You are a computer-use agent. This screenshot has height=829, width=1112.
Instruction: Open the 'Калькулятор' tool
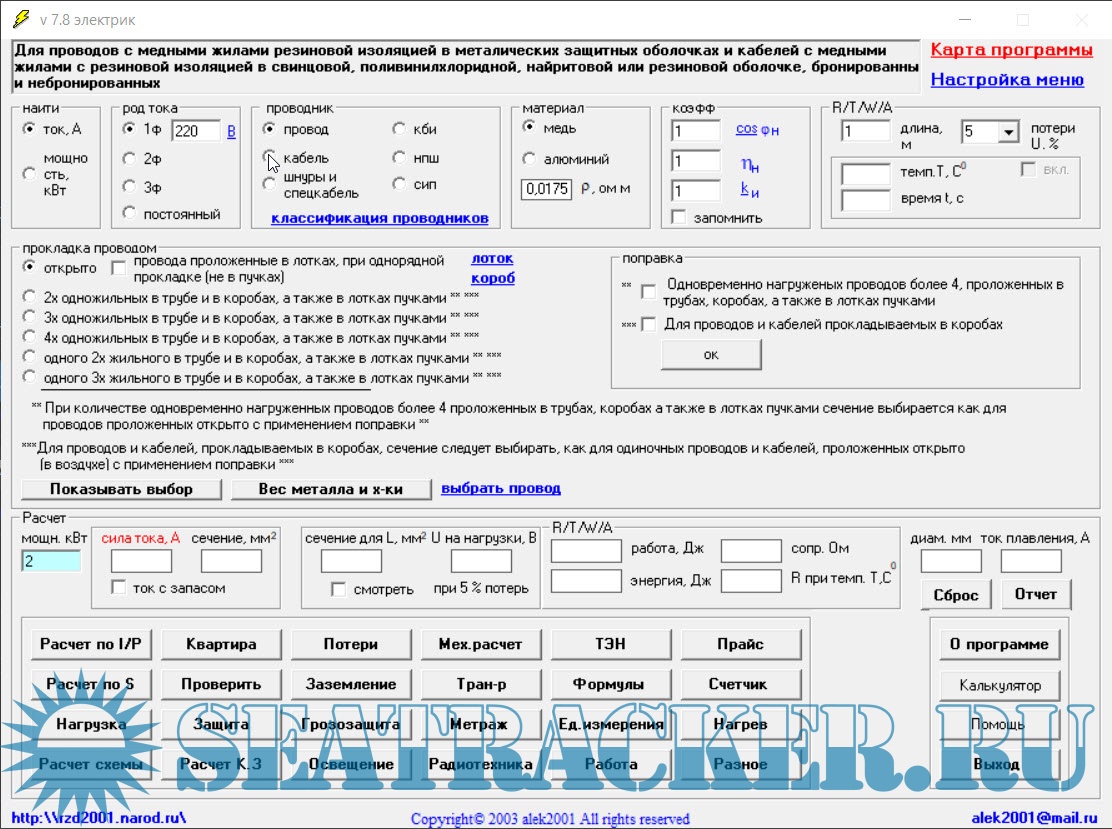pos(1000,685)
